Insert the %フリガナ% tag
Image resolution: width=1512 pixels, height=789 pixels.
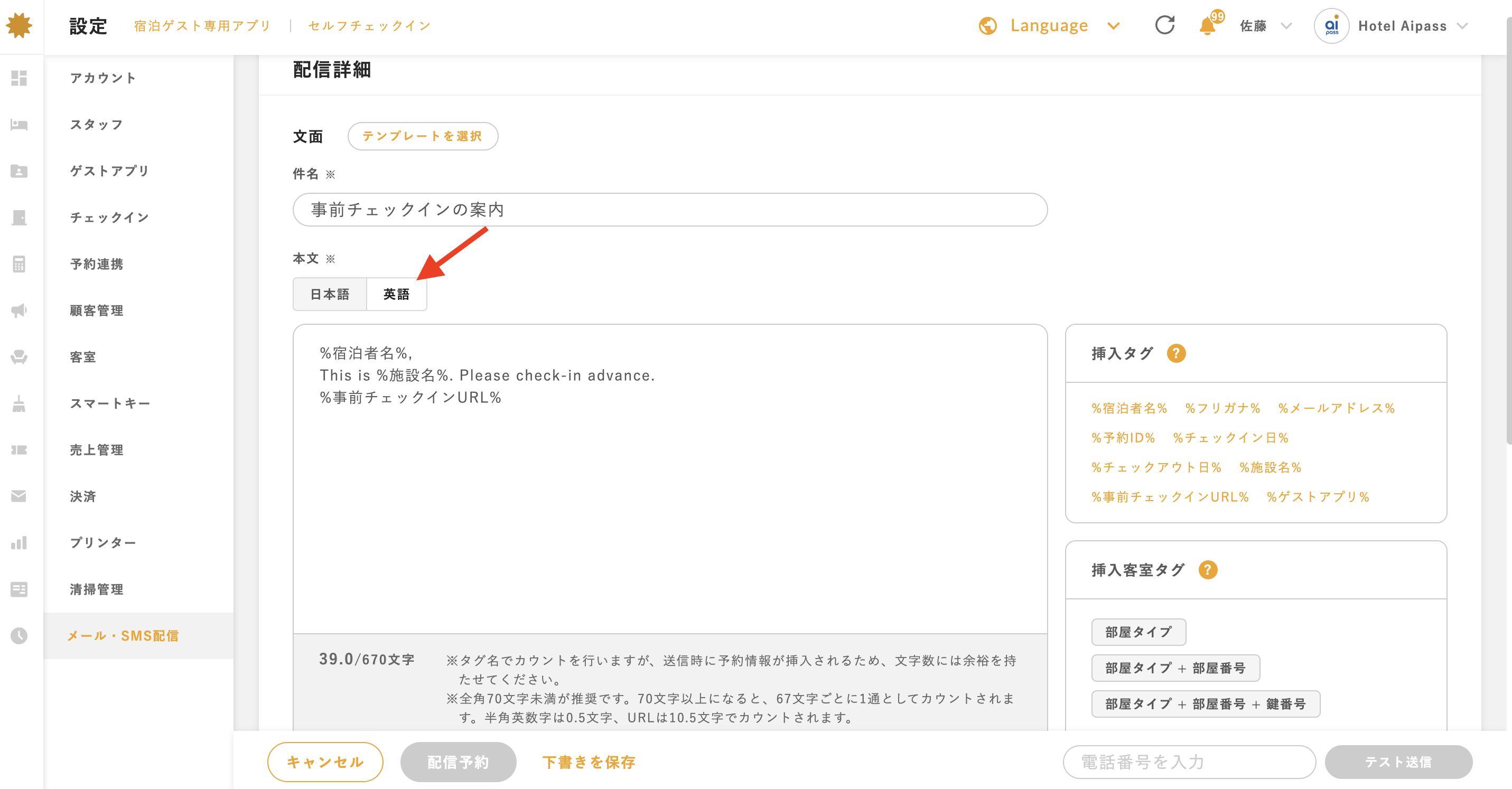pos(1223,408)
